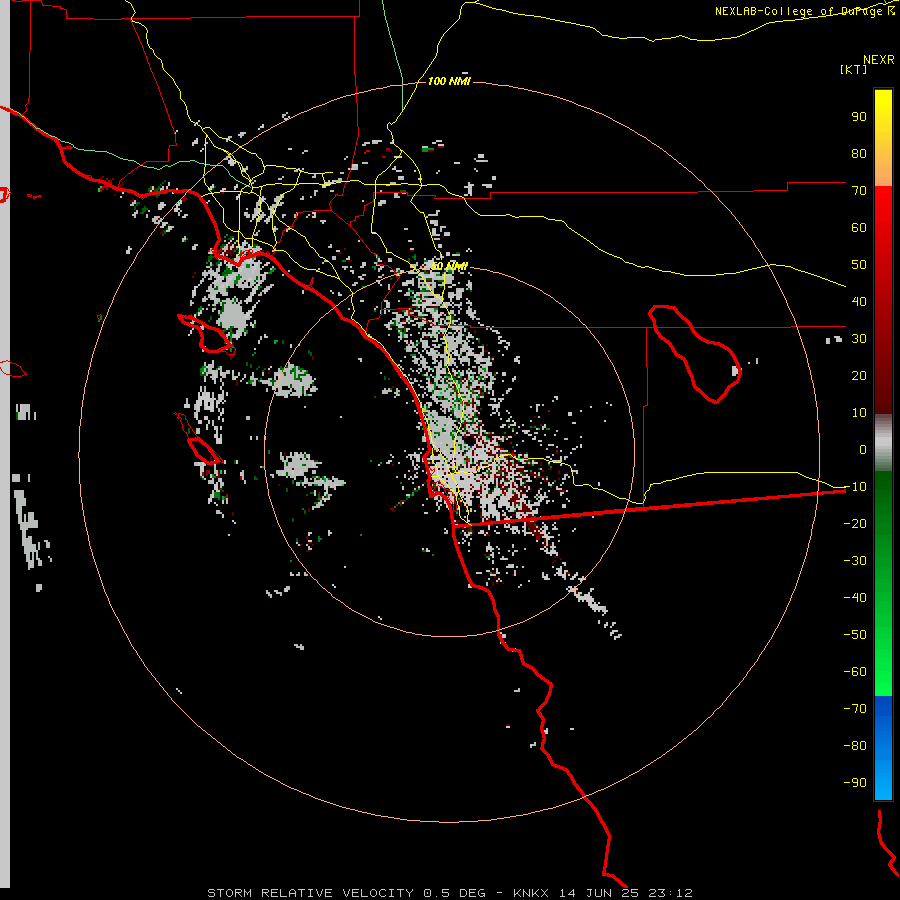This screenshot has height=900, width=900.
Task: Pick the gray zero-velocity color bar segment
Action: [x=883, y=443]
